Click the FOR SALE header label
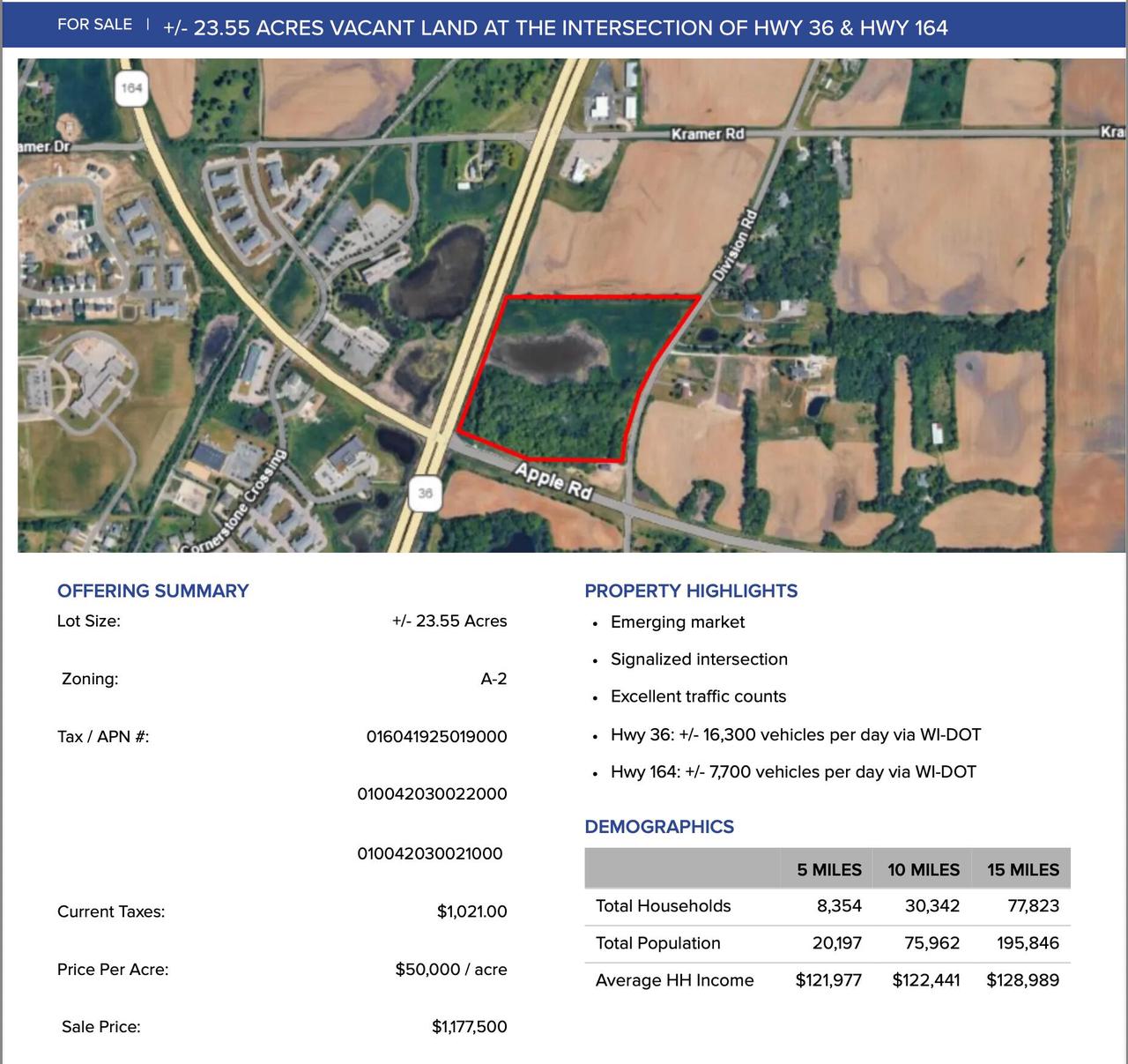Image resolution: width=1128 pixels, height=1064 pixels. (94, 25)
